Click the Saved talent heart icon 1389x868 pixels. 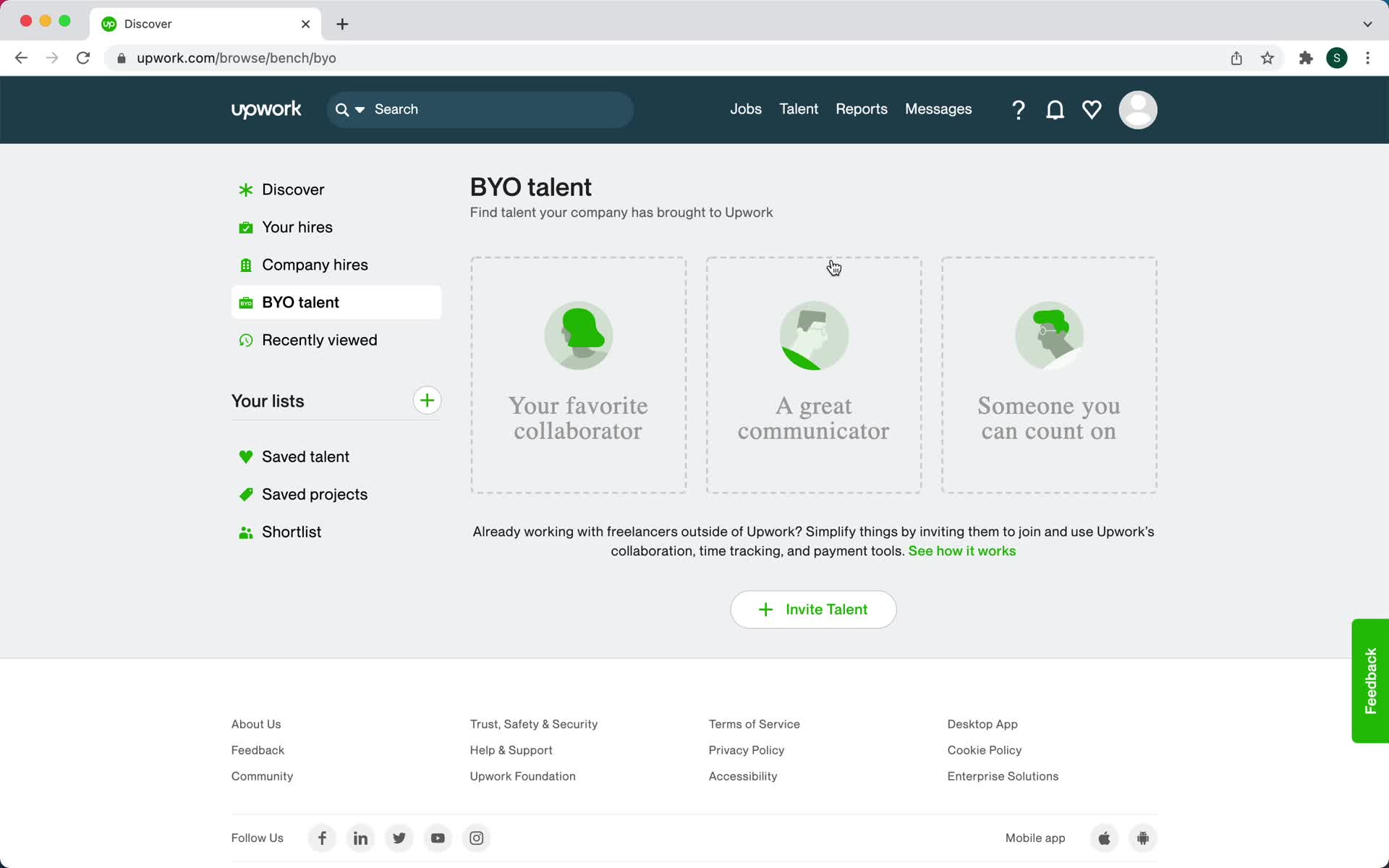click(246, 456)
